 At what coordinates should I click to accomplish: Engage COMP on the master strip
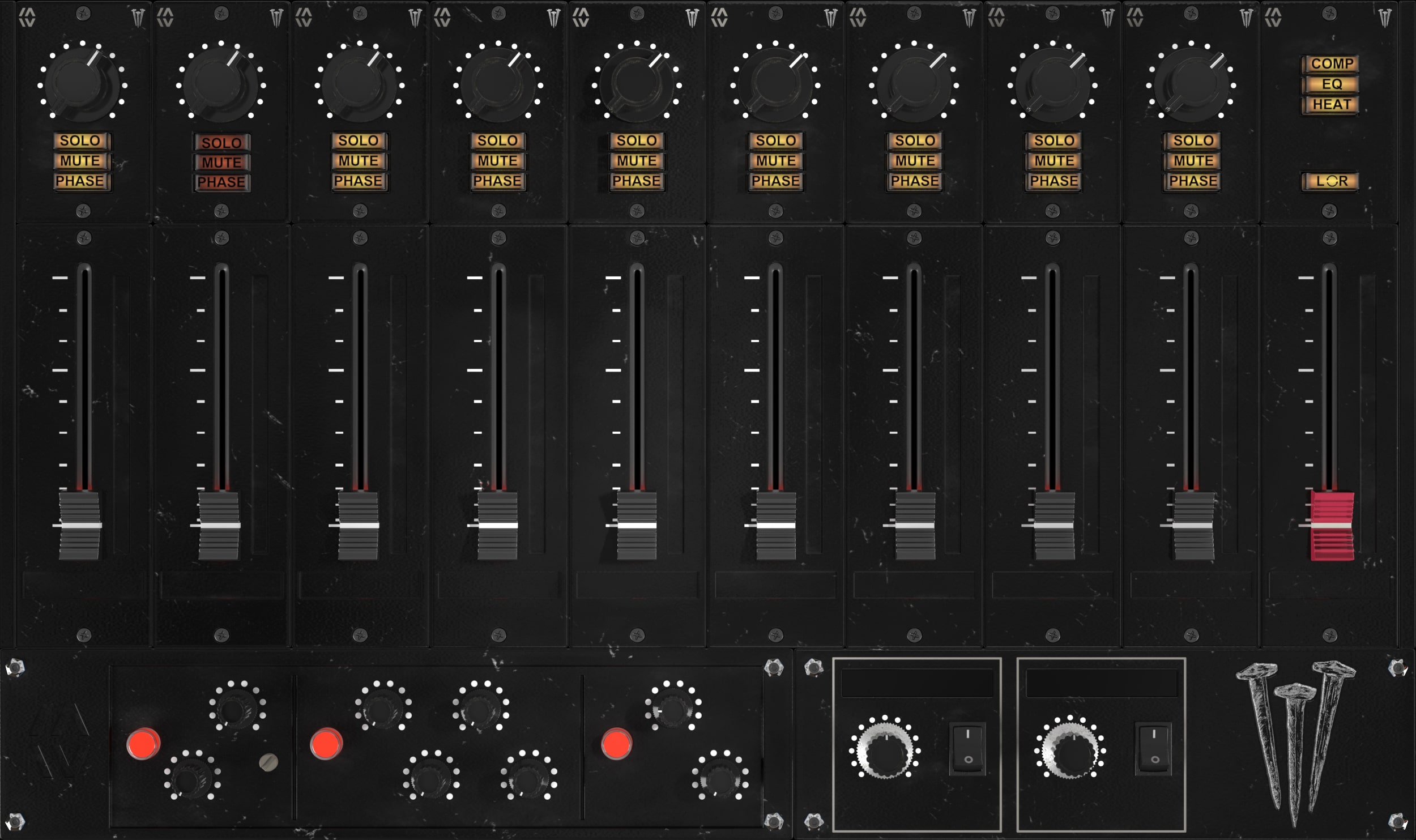point(1329,64)
